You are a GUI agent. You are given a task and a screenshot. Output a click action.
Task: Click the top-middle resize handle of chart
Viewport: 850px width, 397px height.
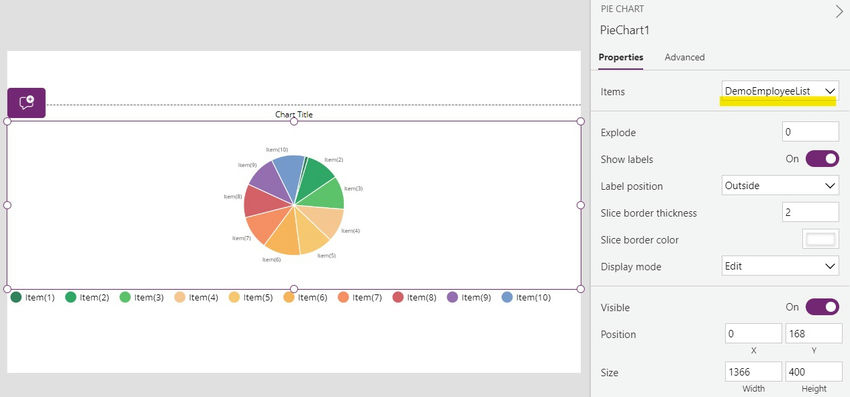click(294, 121)
